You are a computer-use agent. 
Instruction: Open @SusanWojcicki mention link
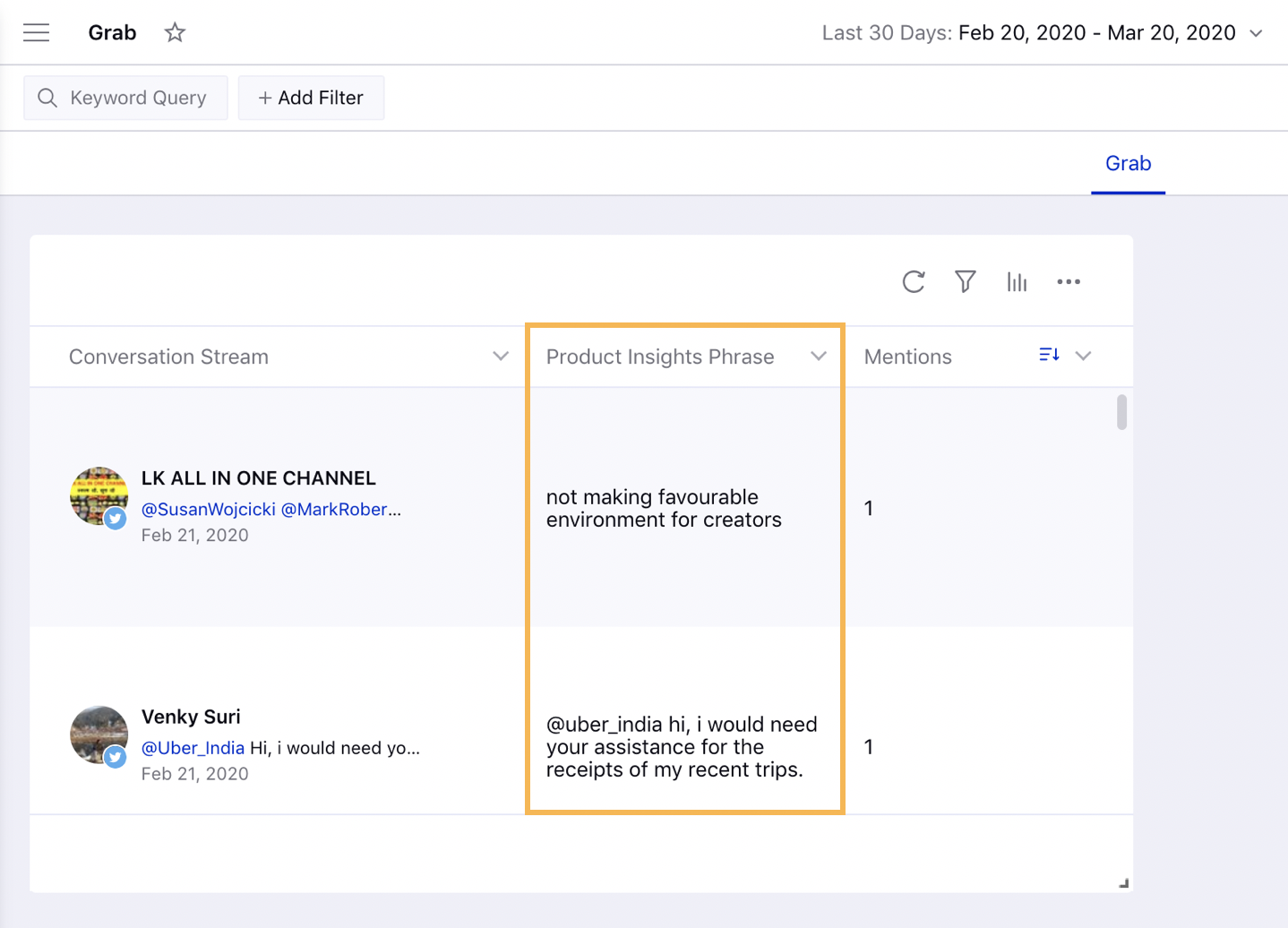click(209, 510)
